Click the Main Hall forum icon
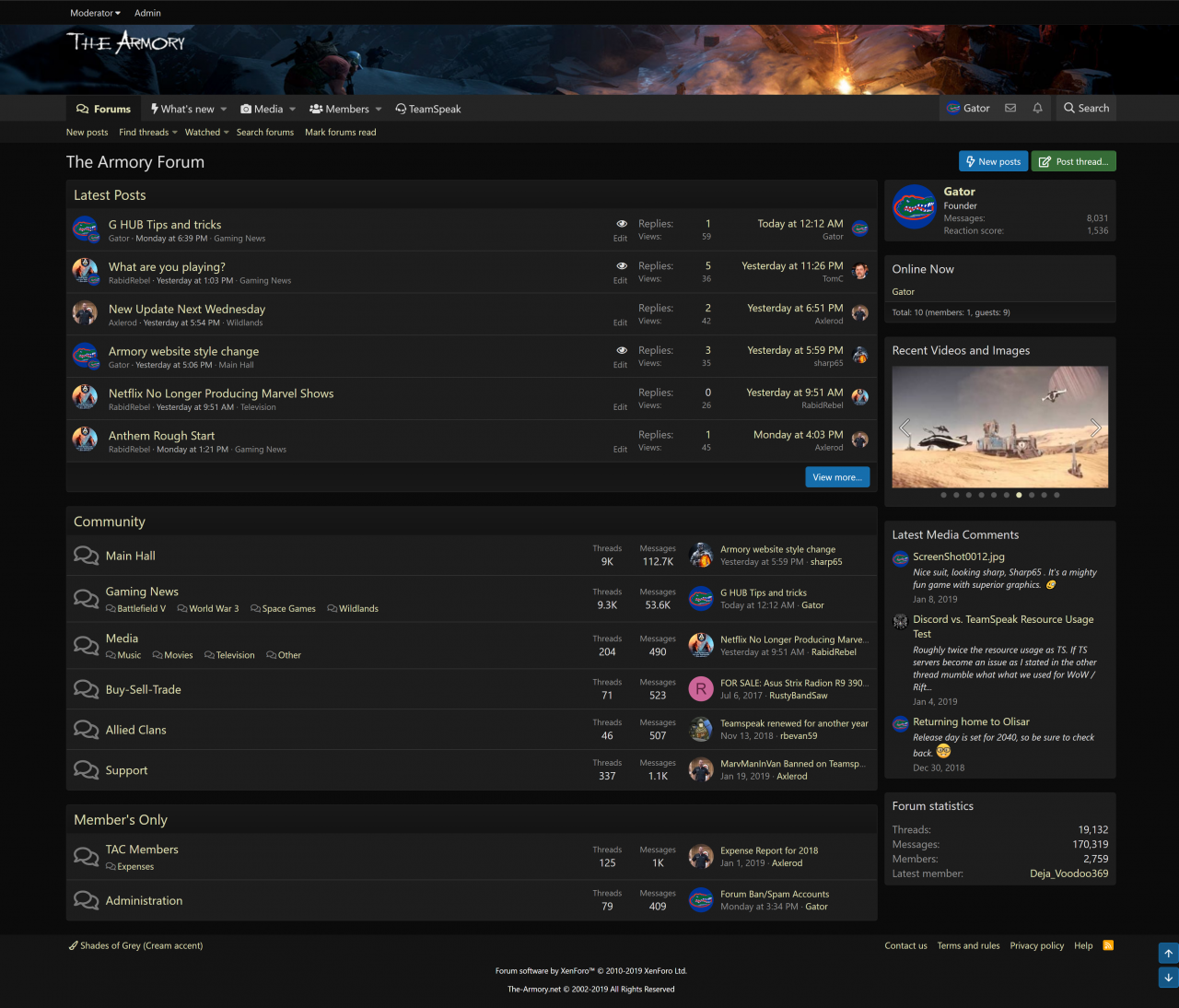The width and height of the screenshot is (1179, 1008). click(86, 556)
